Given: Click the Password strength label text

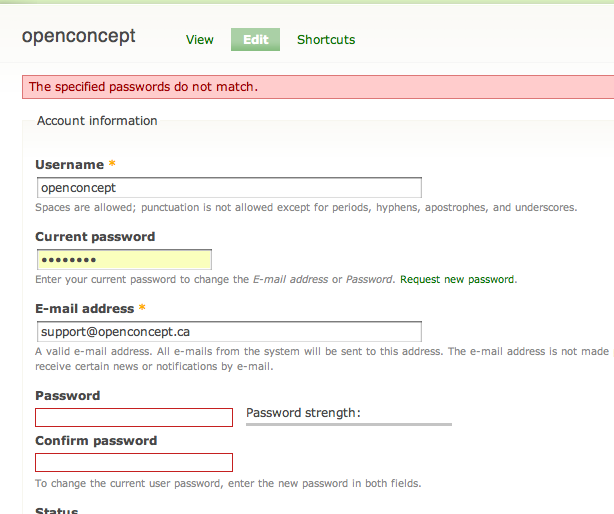Looking at the screenshot, I should (x=303, y=413).
